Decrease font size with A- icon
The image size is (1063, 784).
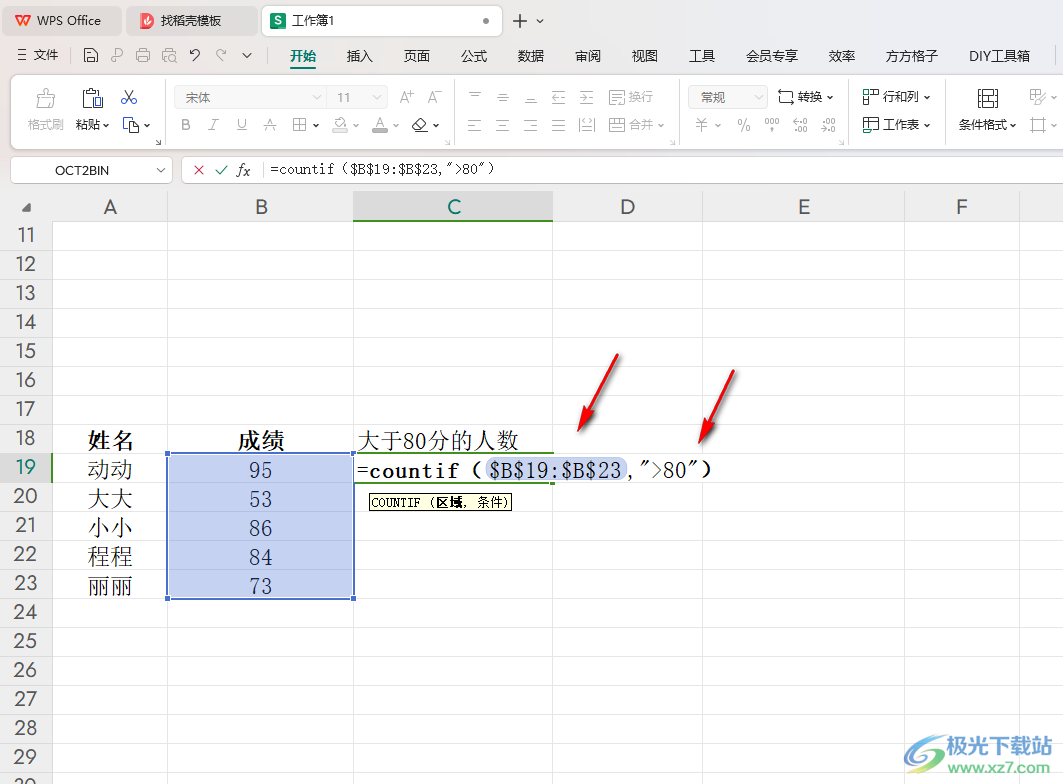434,97
